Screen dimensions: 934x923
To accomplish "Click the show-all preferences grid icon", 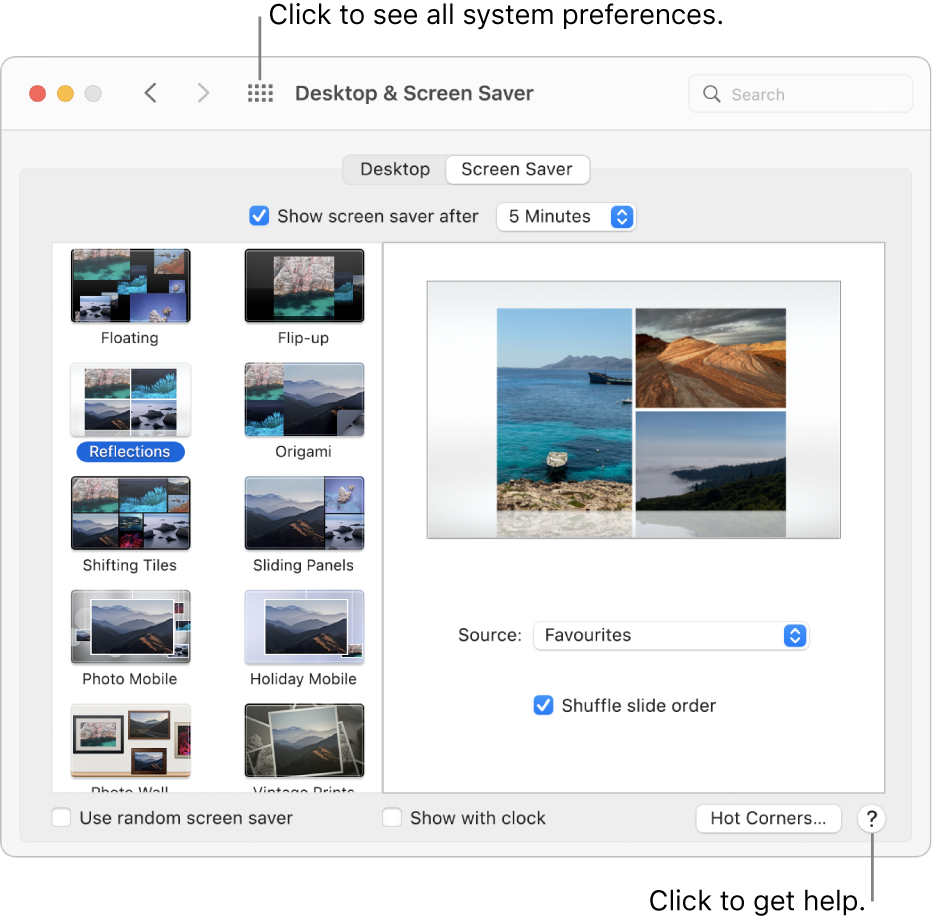I will coord(260,93).
